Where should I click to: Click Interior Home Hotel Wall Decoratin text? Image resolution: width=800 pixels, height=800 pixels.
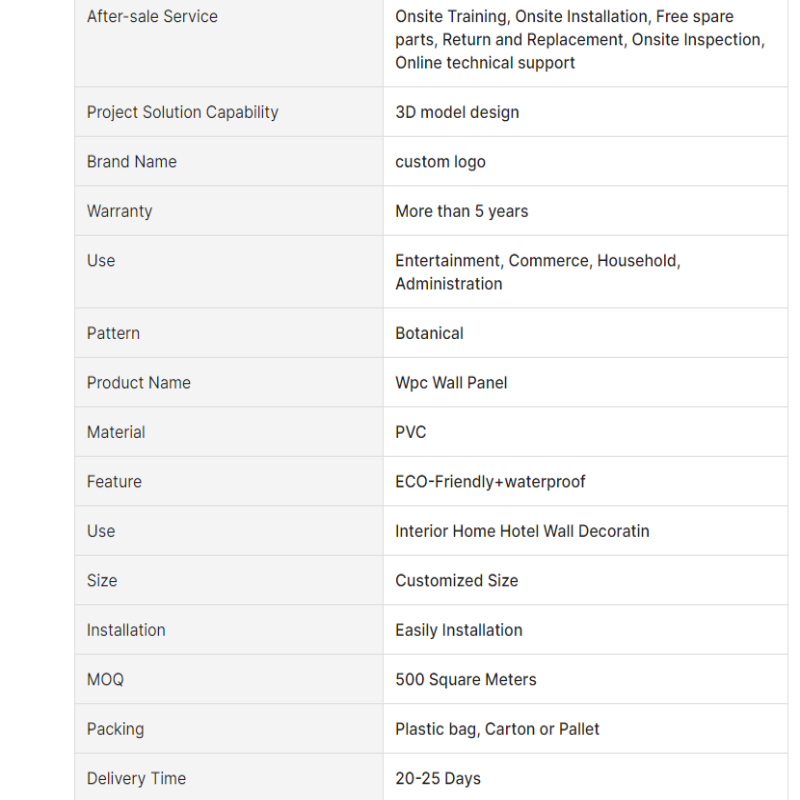[522, 531]
